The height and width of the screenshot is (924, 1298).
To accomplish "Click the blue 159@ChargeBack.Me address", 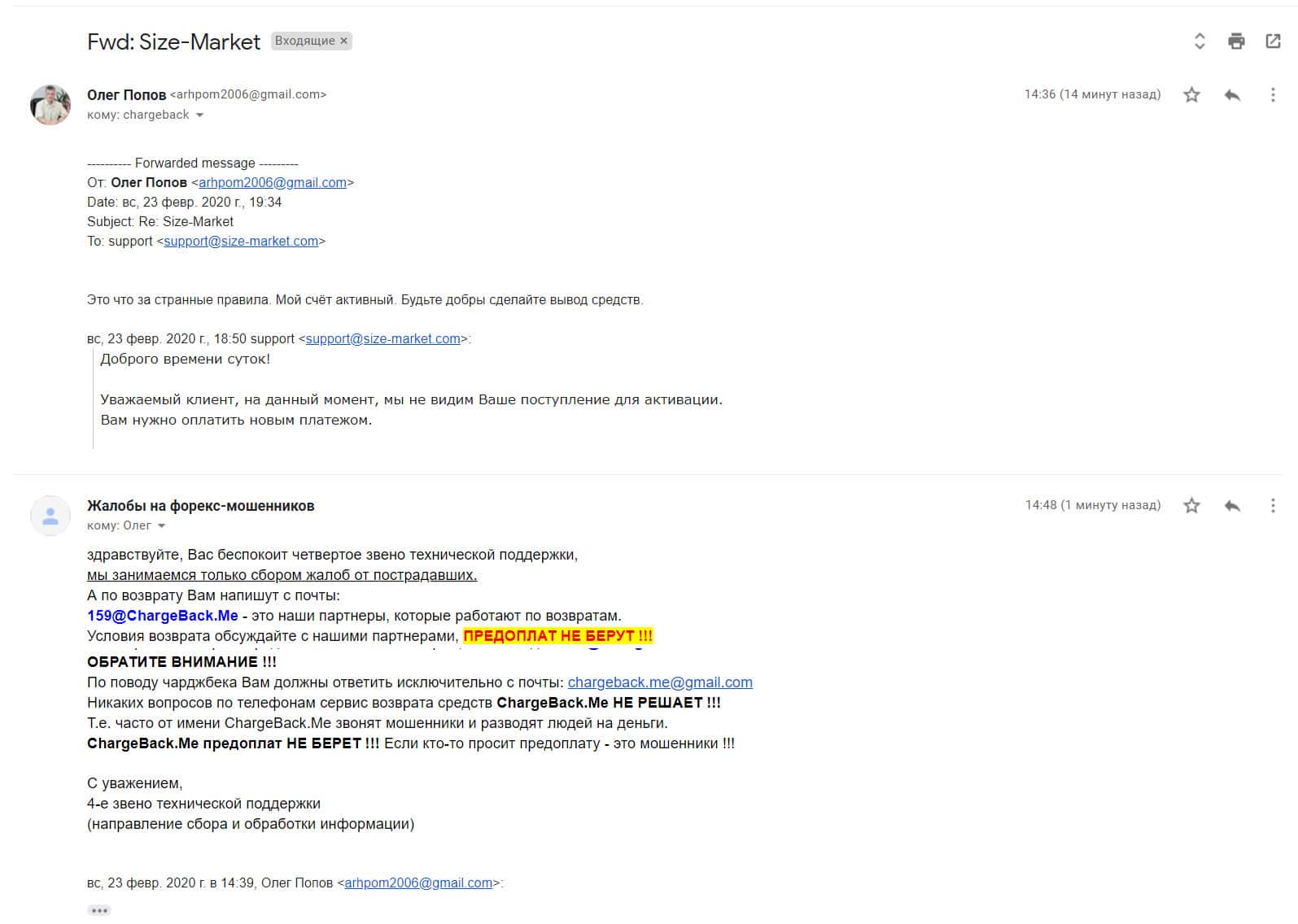I will [163, 616].
